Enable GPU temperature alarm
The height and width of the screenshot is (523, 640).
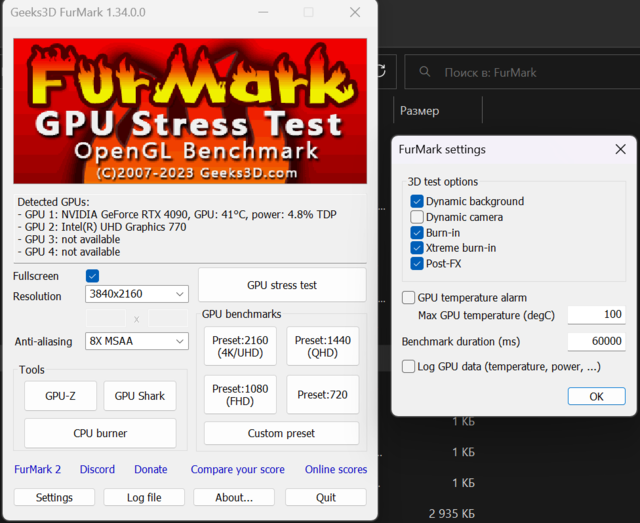pyautogui.click(x=409, y=297)
